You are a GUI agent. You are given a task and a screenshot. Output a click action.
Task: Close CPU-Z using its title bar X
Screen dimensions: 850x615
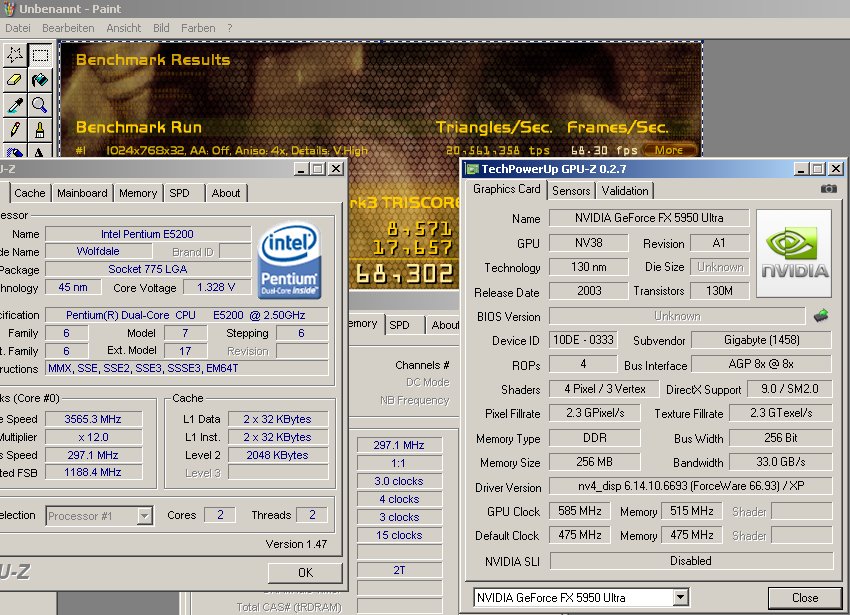tap(336, 169)
